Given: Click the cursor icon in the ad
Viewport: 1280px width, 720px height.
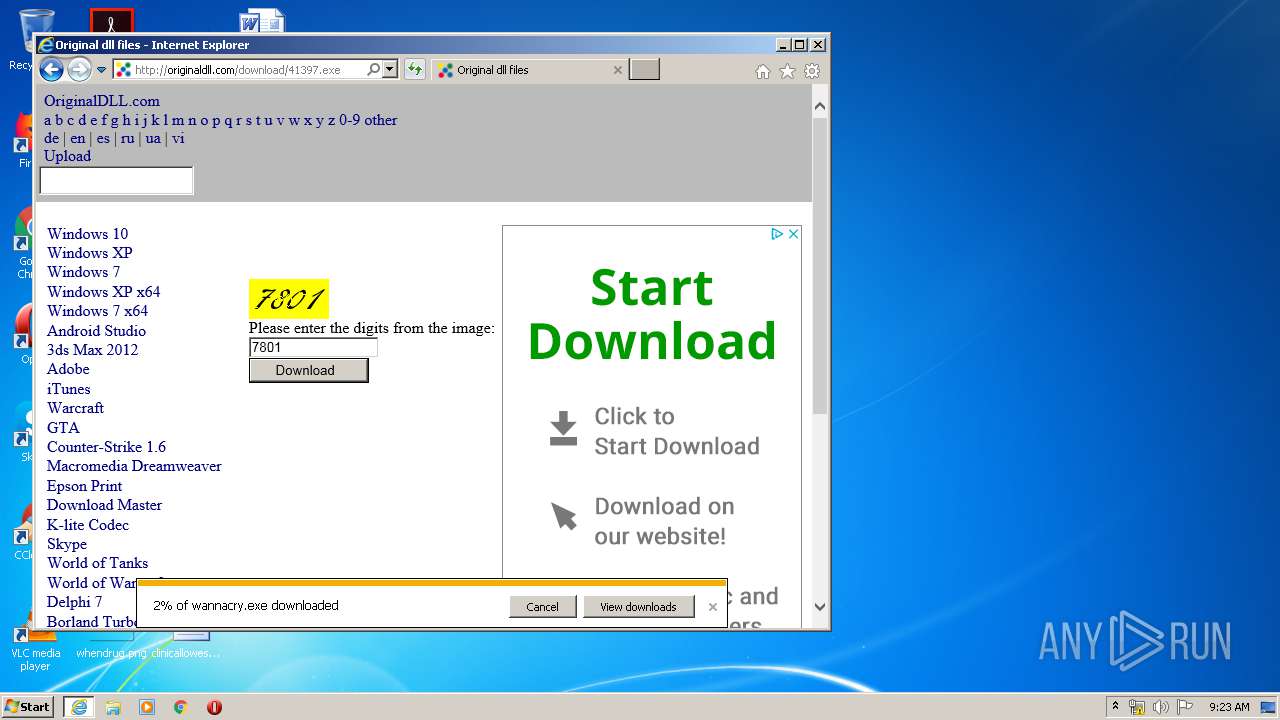Looking at the screenshot, I should pos(564,516).
